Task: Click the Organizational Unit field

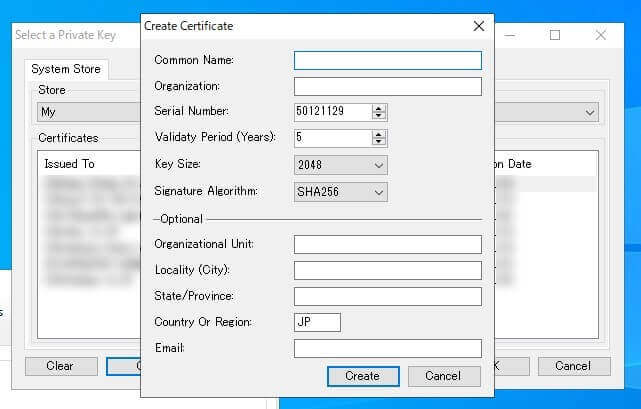Action: tap(388, 244)
